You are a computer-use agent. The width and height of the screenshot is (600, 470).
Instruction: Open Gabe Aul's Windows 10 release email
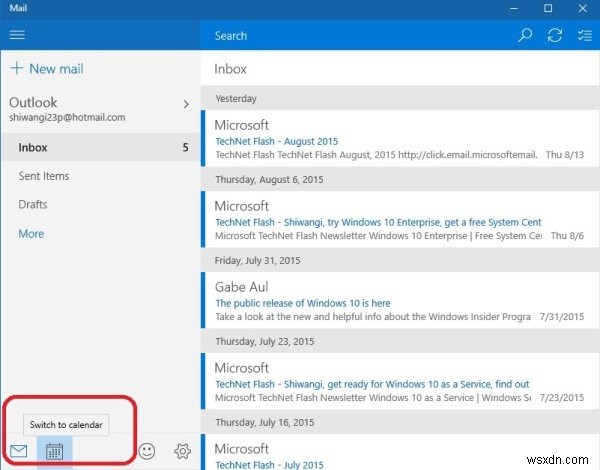(x=400, y=300)
